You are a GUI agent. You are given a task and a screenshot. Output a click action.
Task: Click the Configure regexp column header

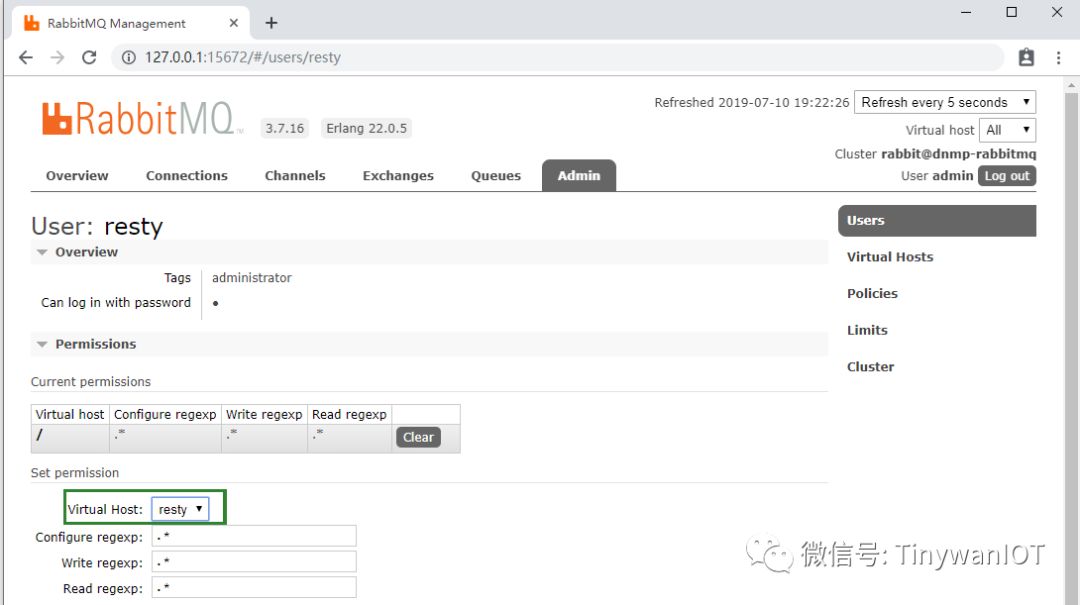(165, 414)
